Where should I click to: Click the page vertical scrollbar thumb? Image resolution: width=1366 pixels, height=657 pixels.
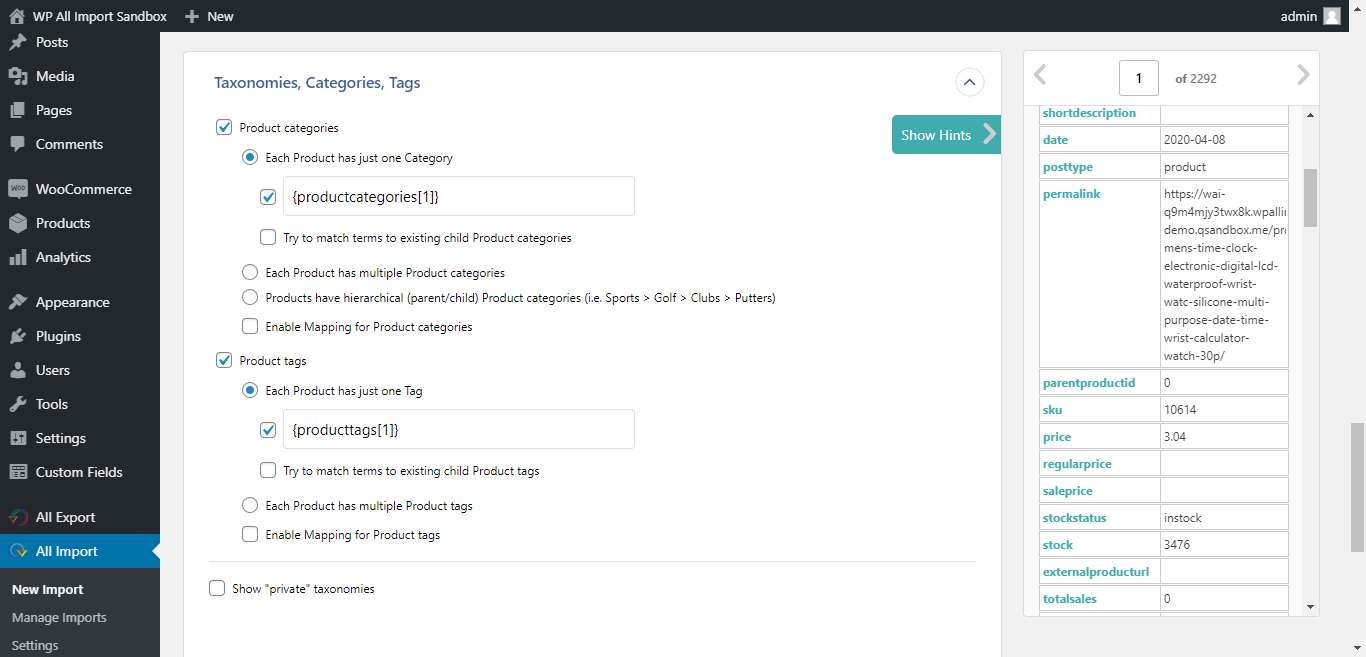1358,487
